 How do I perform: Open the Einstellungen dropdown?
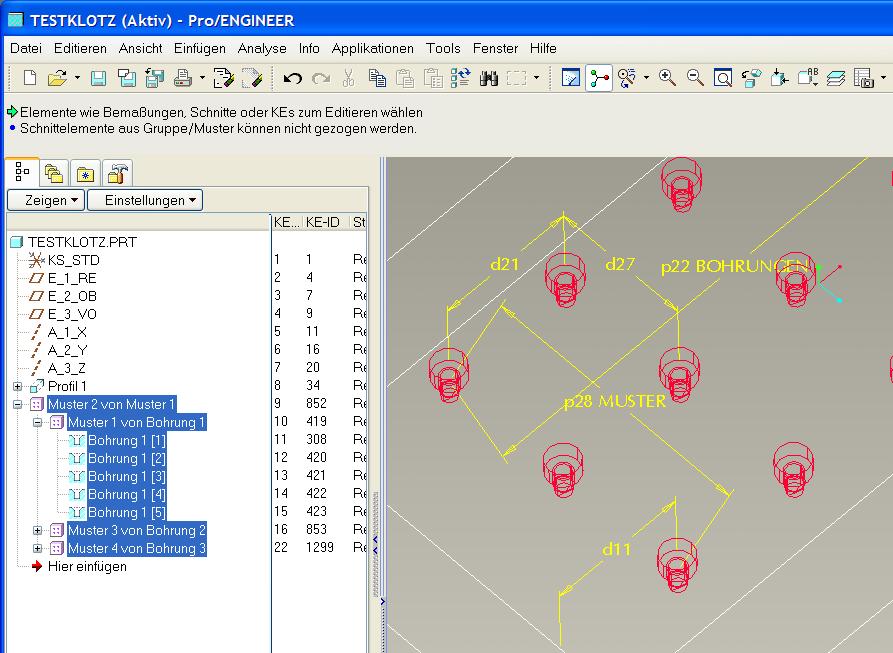point(145,200)
